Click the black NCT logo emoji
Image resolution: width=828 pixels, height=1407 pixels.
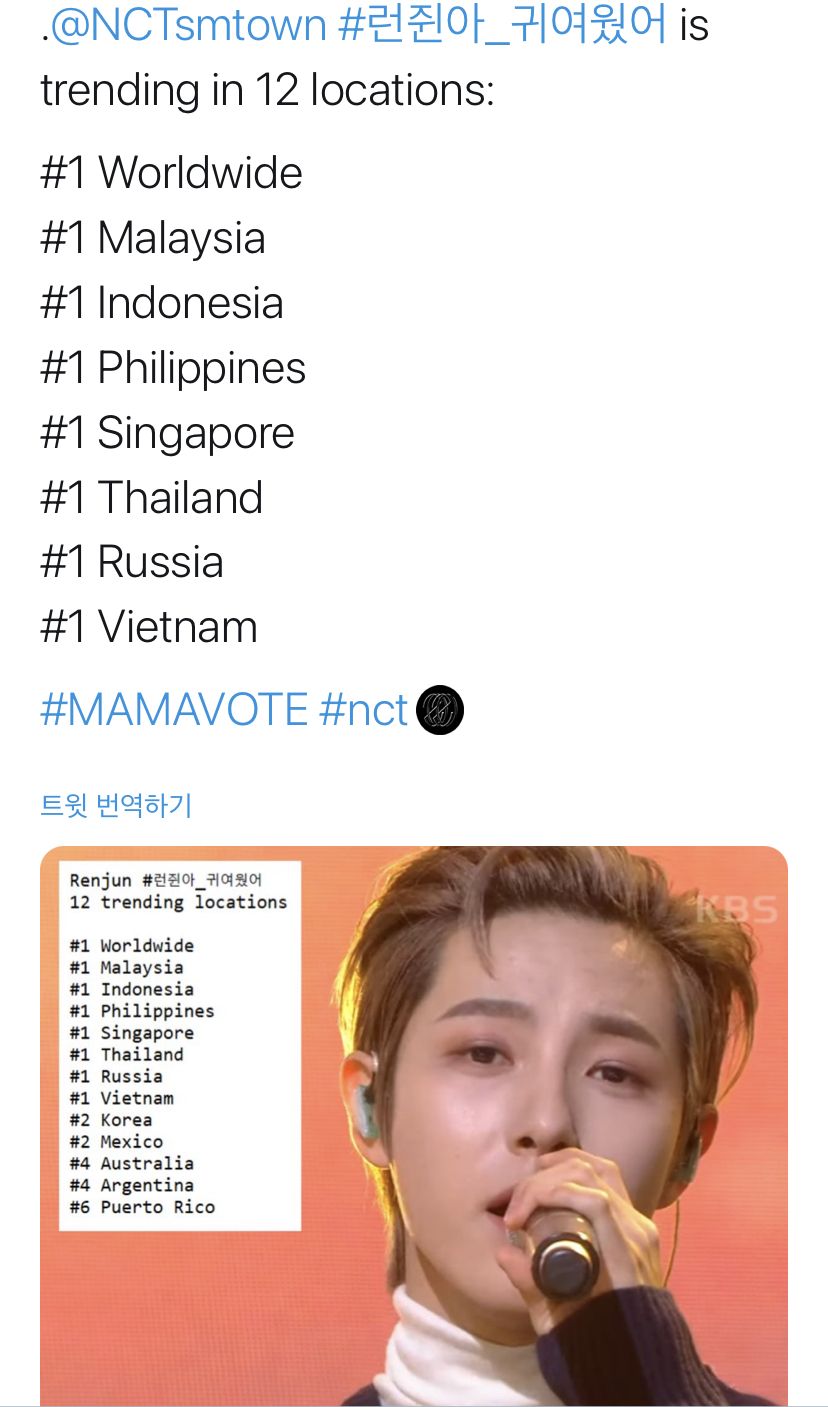pos(440,710)
